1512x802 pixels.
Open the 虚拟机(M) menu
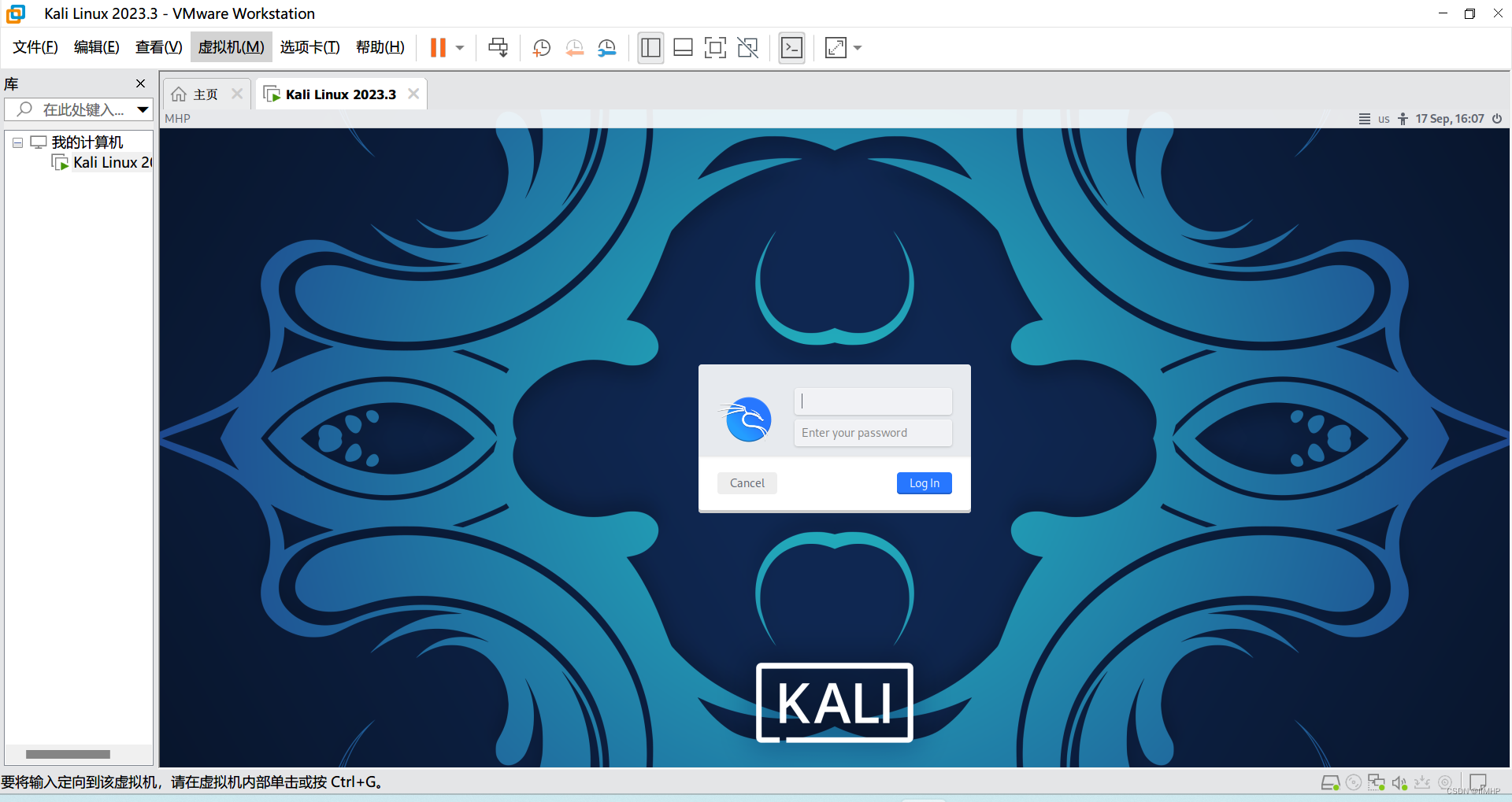(231, 47)
